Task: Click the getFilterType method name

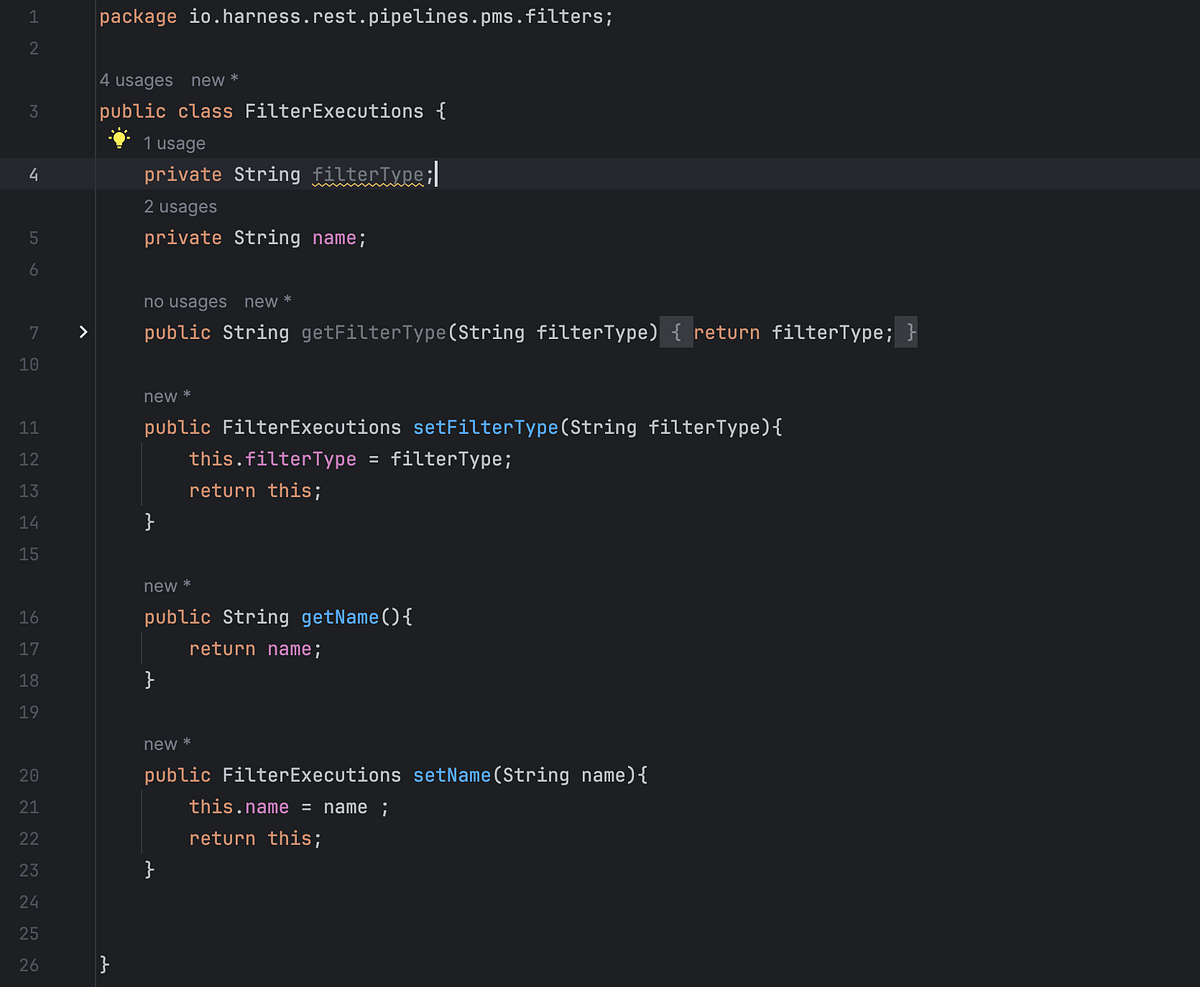Action: tap(373, 332)
